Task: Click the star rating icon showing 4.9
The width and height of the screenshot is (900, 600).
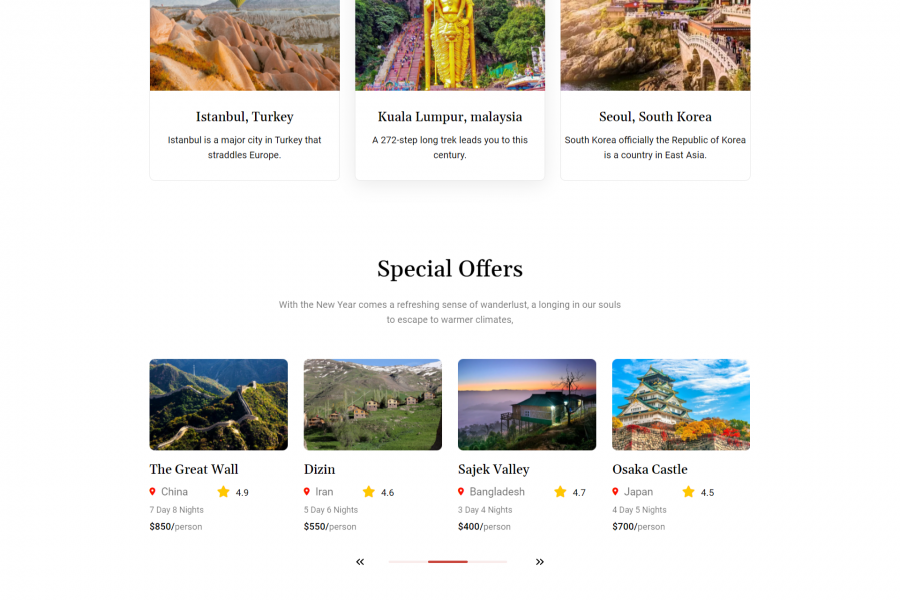Action: click(223, 491)
